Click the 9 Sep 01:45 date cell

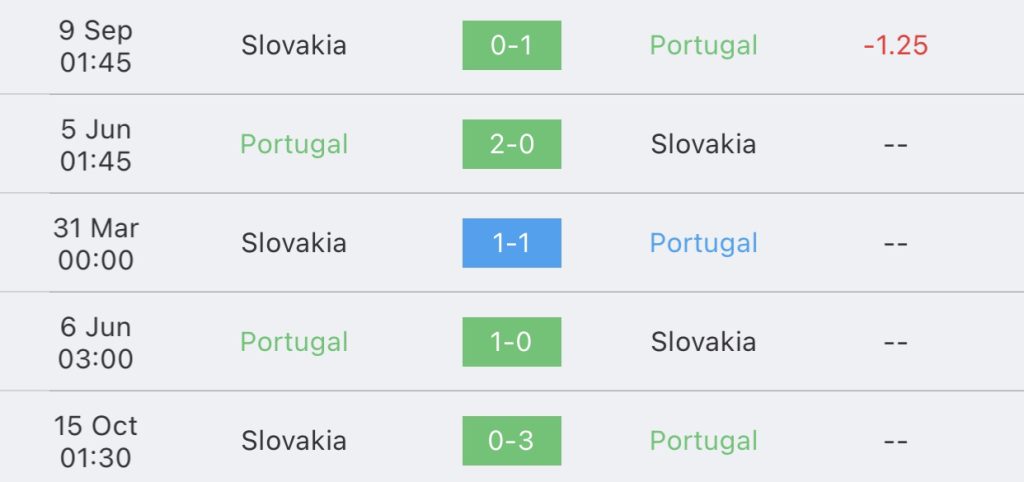pos(96,46)
